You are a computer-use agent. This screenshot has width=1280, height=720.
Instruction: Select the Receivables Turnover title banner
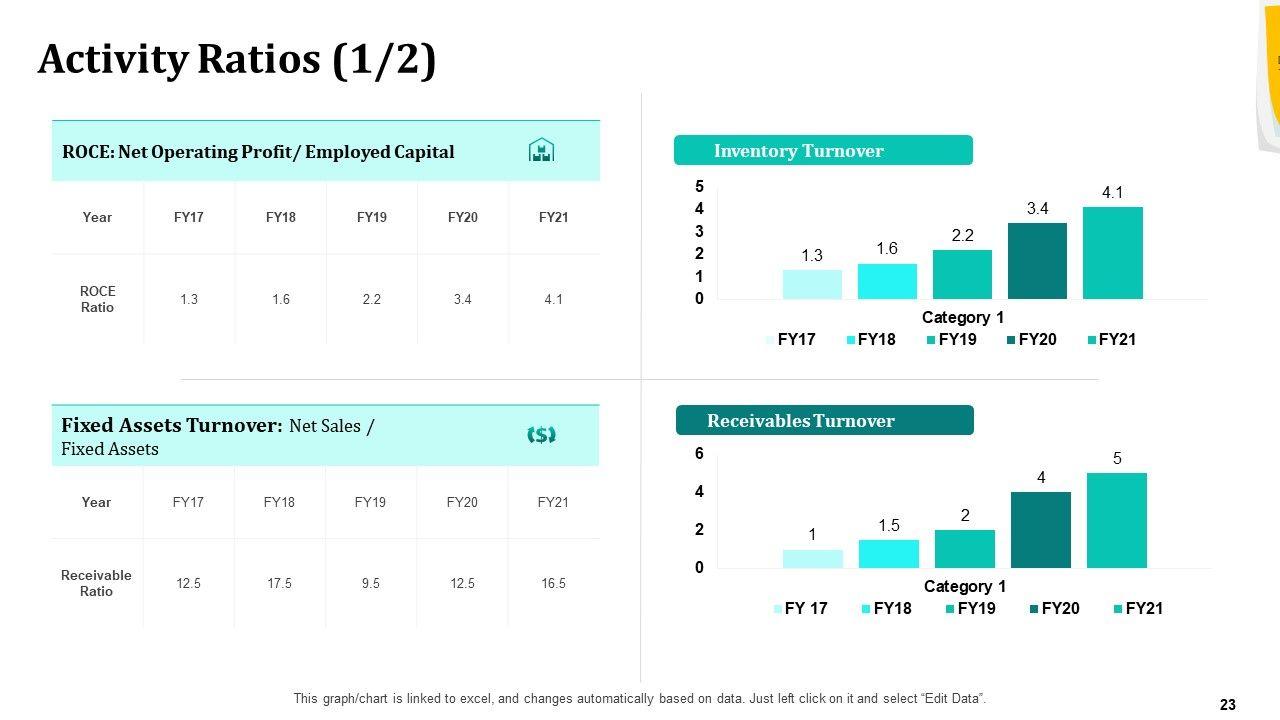tap(824, 421)
